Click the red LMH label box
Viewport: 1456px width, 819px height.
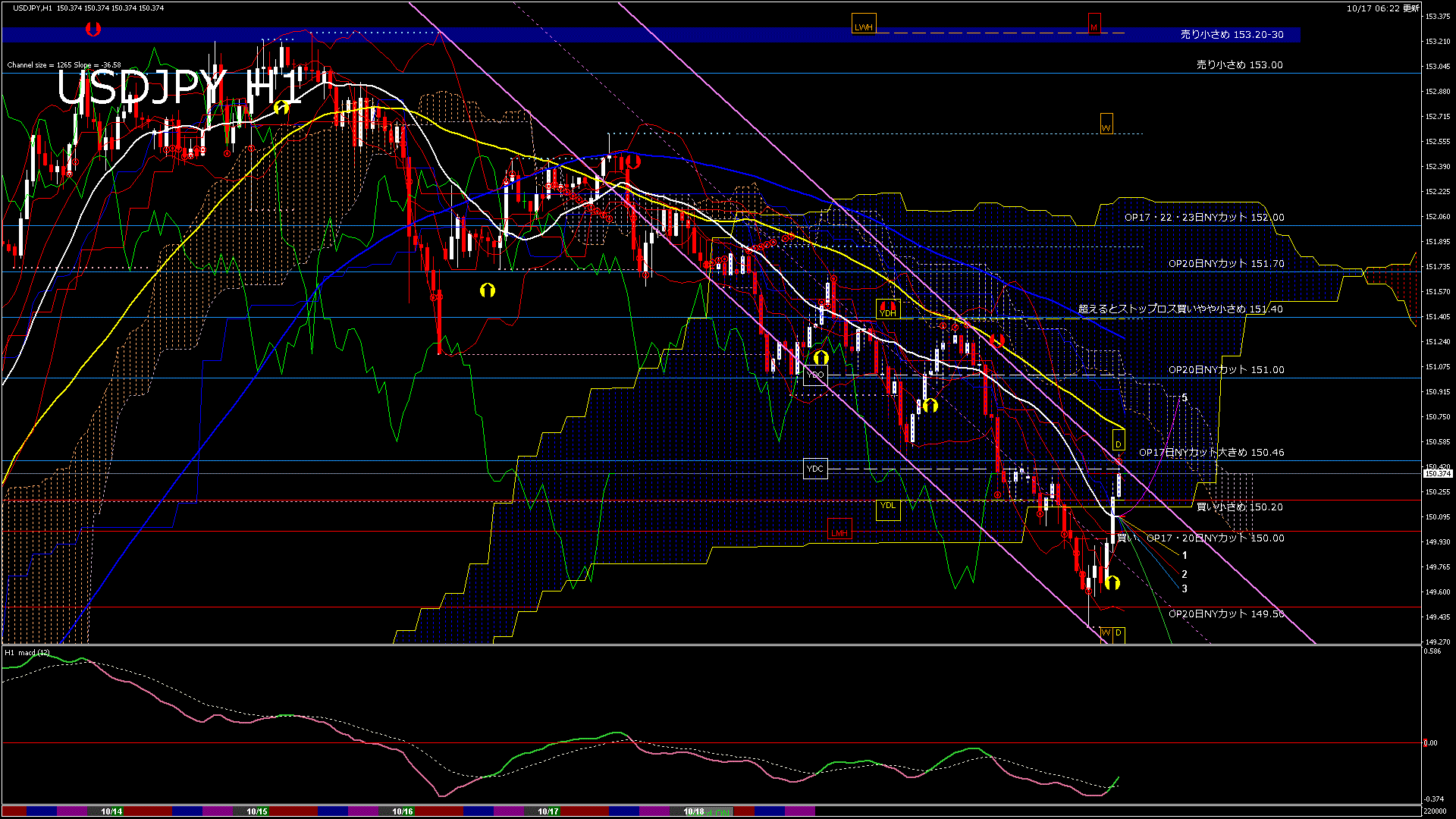pos(839,531)
